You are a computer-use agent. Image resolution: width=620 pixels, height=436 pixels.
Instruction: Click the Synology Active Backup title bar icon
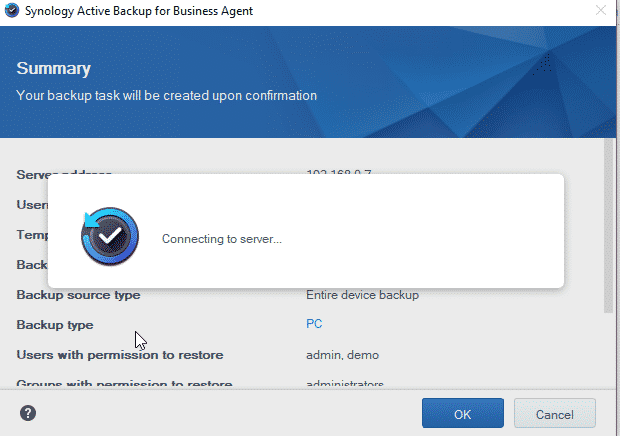click(12, 10)
